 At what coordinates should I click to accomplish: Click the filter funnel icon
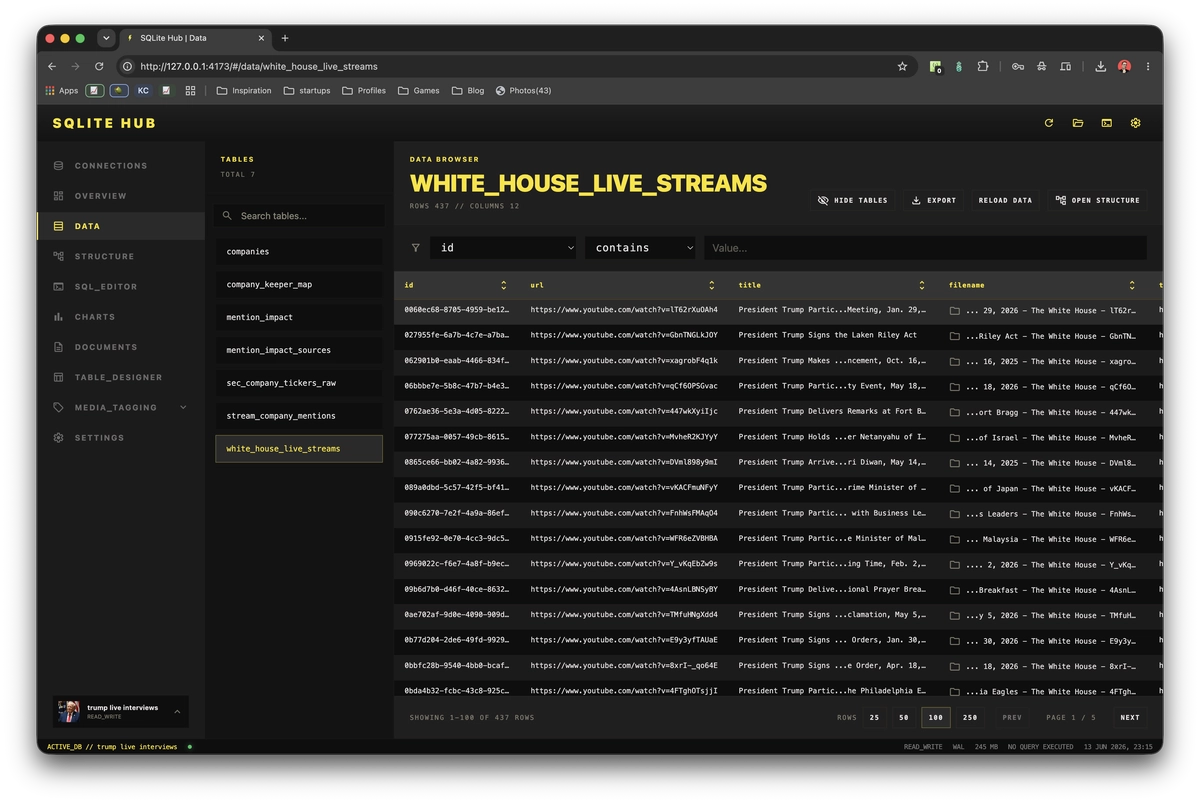coord(416,248)
